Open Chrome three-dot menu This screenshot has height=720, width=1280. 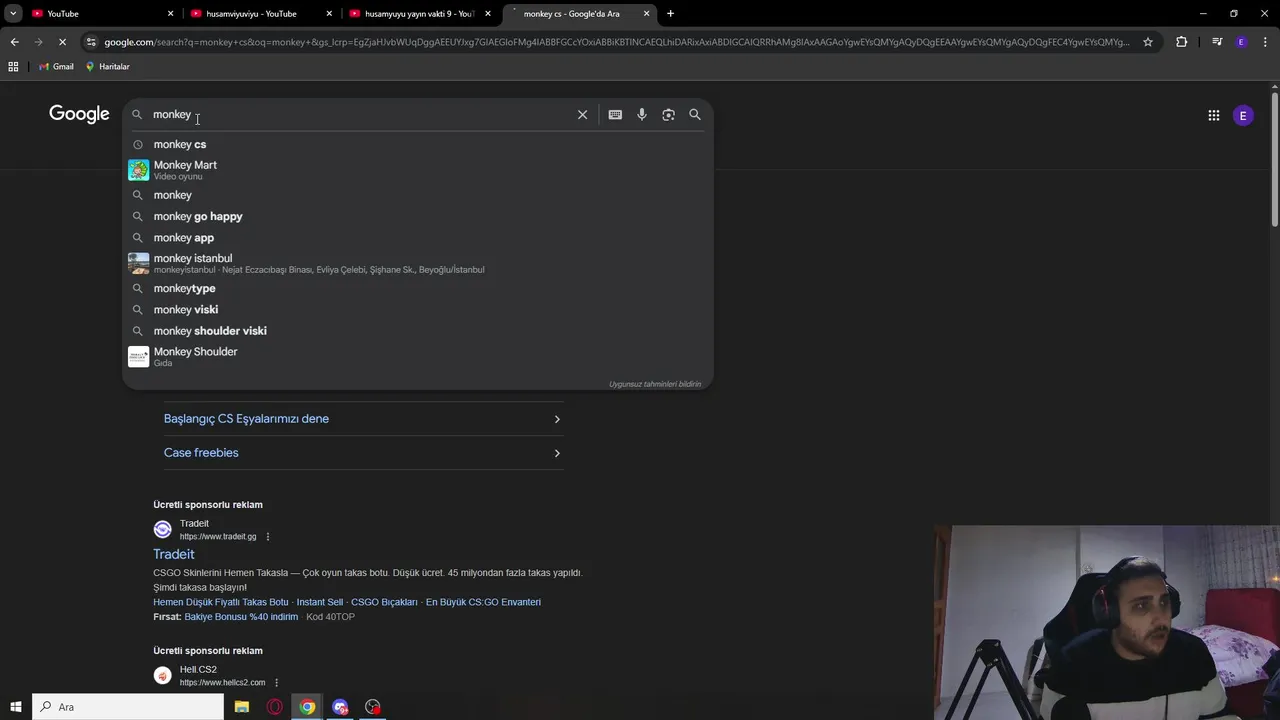click(1265, 42)
